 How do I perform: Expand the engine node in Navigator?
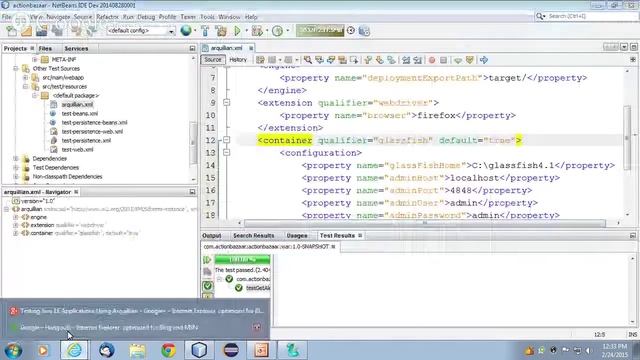click(16, 217)
